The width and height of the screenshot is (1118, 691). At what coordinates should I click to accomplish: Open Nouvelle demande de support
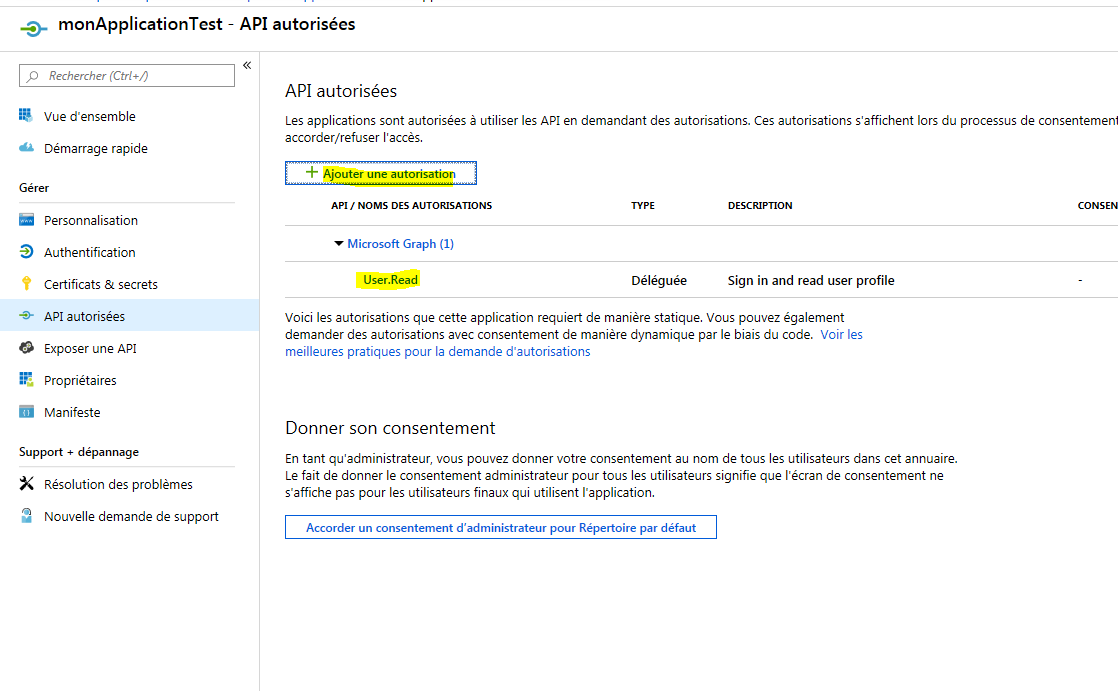click(x=129, y=516)
